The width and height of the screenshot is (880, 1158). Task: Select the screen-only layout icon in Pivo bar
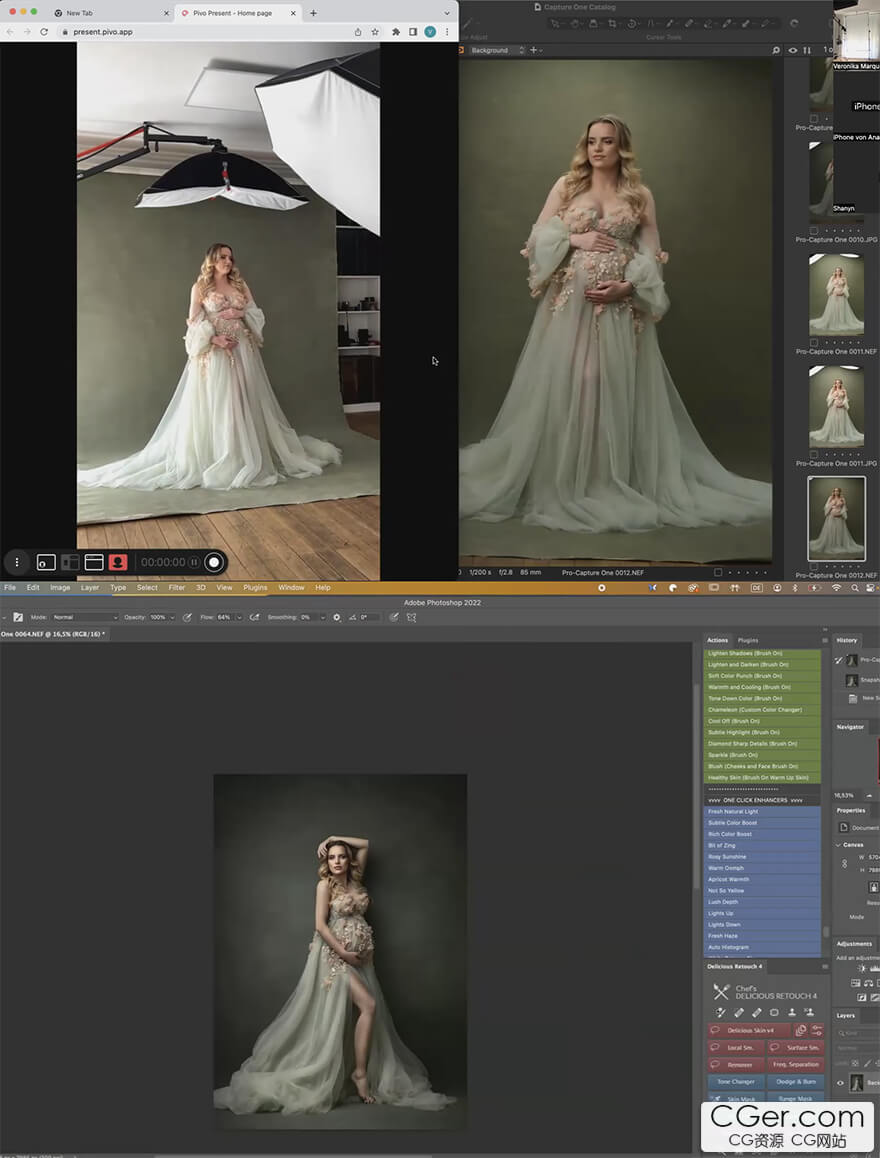46,562
